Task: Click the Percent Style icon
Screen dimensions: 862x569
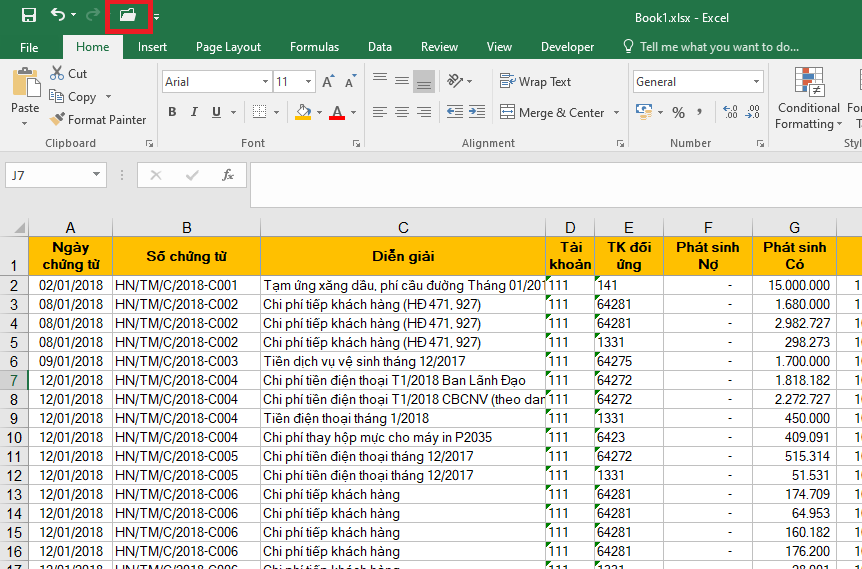Action: click(x=678, y=112)
